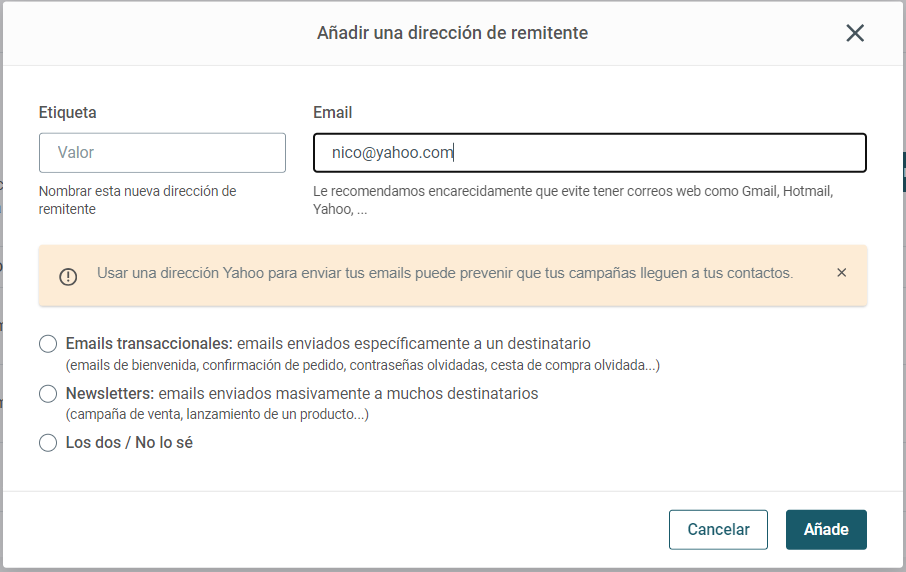
Task: Click the emails de bienvenida description line
Action: (x=363, y=365)
